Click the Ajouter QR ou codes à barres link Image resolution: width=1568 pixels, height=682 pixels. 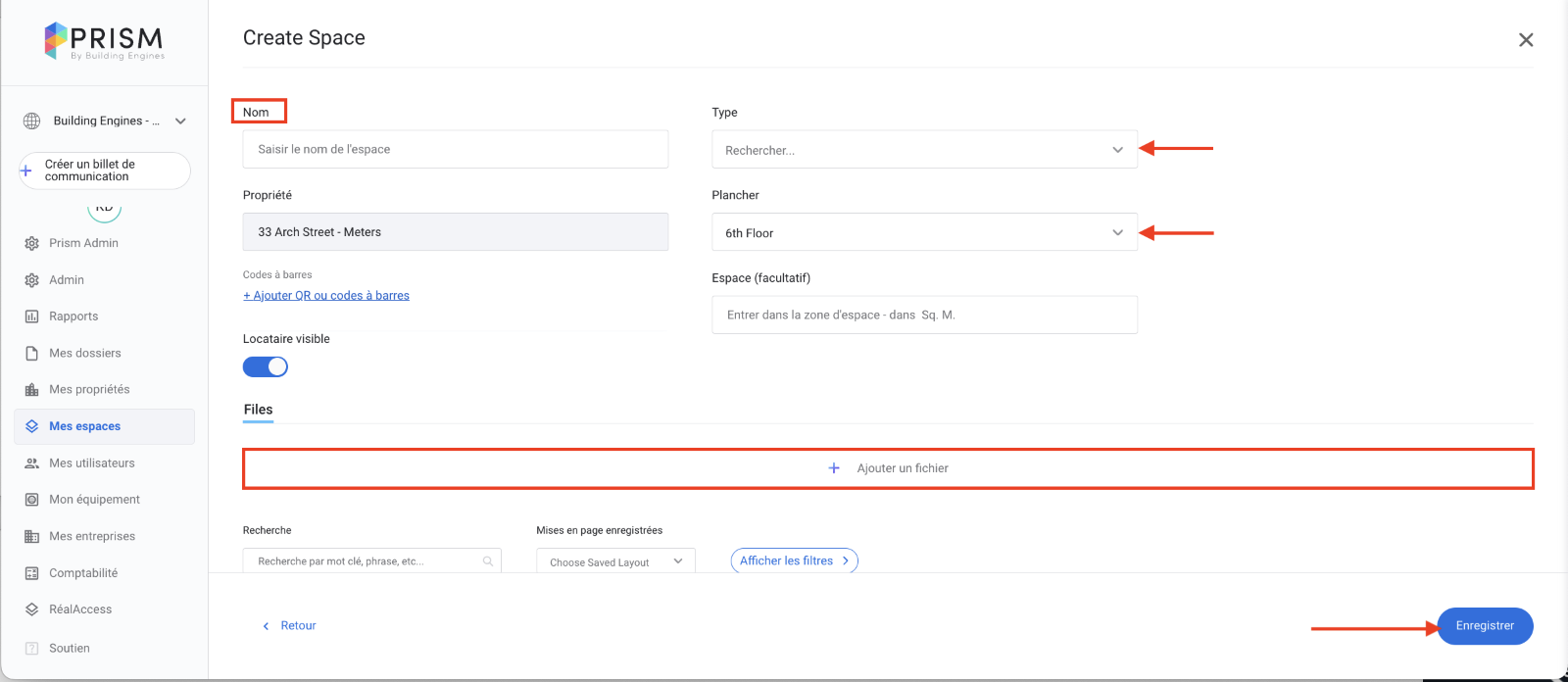coord(326,296)
